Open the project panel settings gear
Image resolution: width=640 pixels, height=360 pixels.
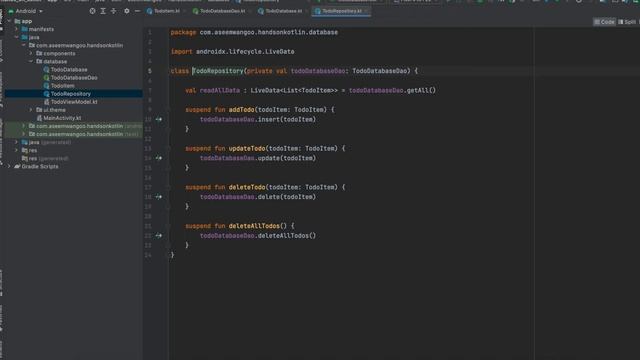click(x=127, y=11)
